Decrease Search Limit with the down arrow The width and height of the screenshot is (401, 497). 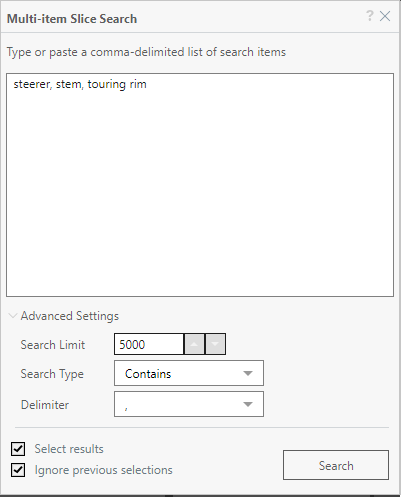coord(215,344)
